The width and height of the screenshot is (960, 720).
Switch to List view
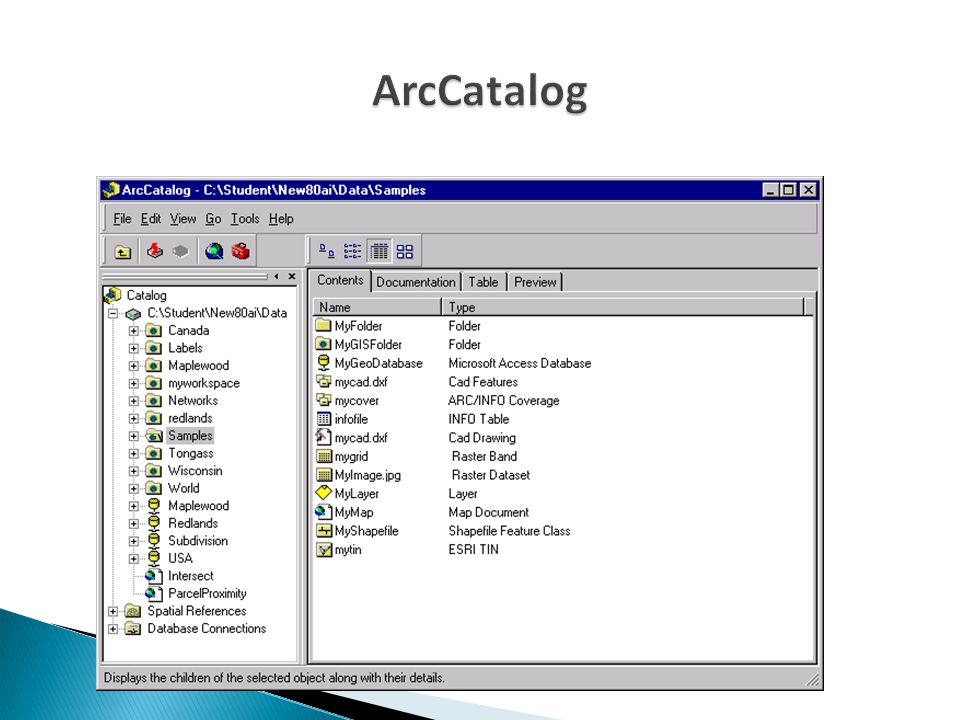click(353, 251)
